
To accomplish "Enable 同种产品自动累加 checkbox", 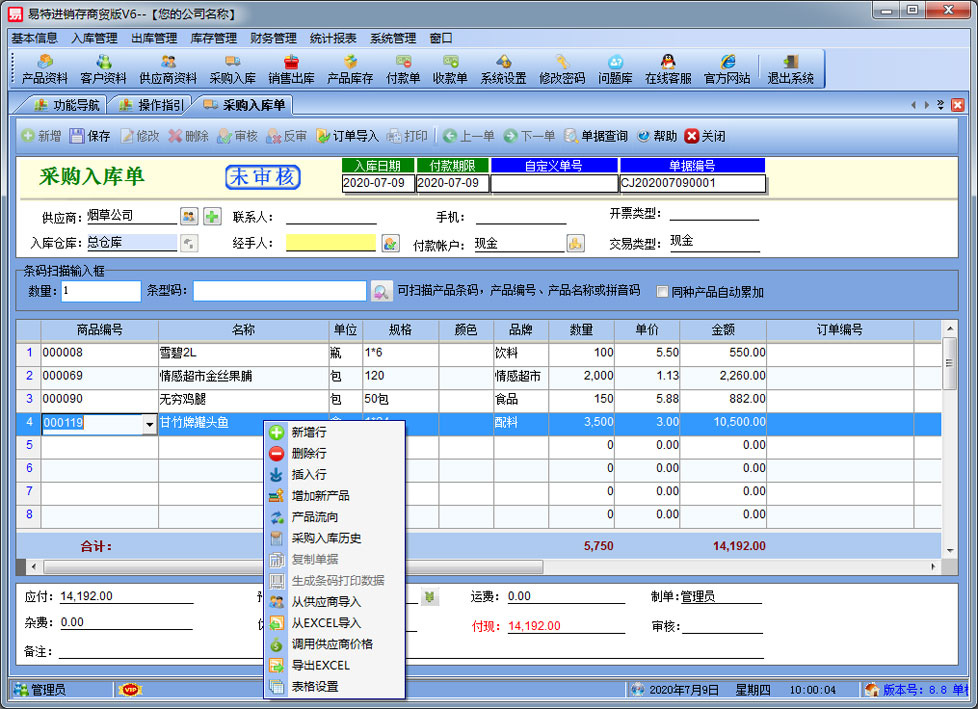I will click(x=662, y=292).
